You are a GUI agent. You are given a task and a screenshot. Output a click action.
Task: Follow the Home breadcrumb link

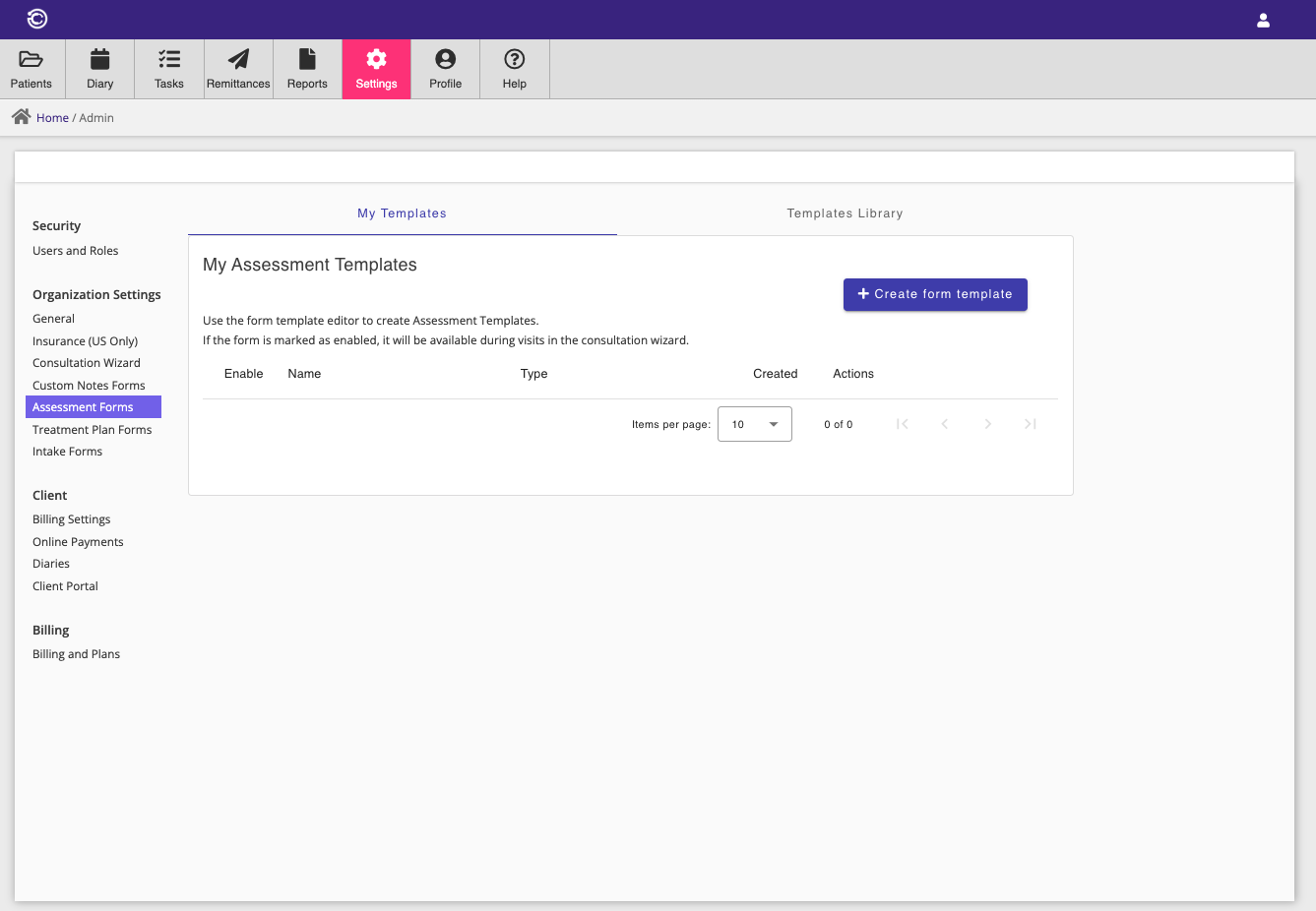(x=52, y=118)
